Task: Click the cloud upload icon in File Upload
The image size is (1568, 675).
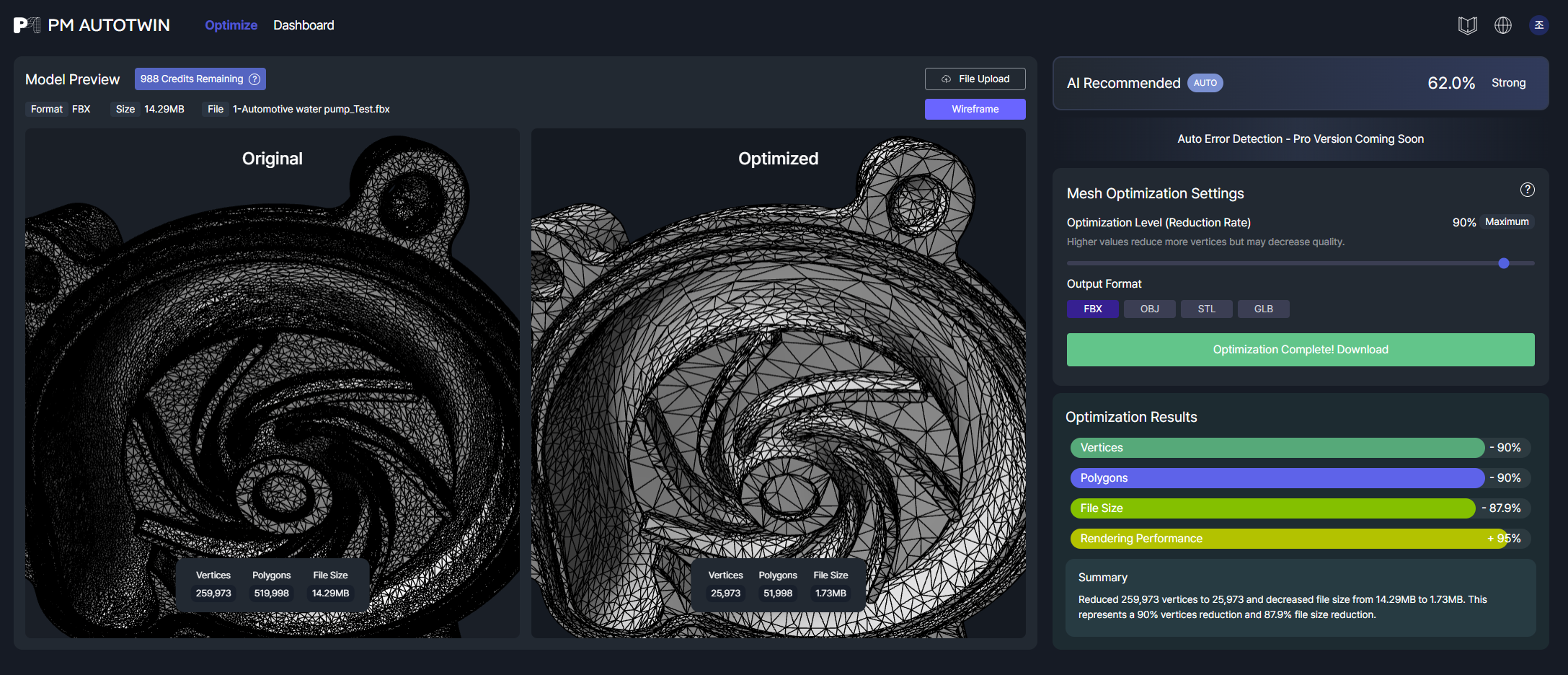Action: pos(946,79)
